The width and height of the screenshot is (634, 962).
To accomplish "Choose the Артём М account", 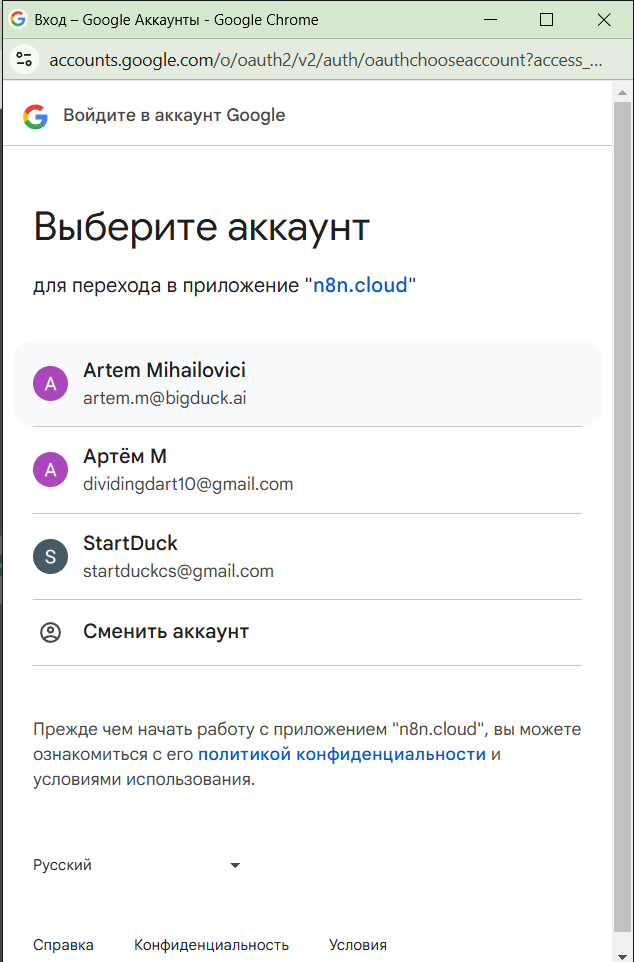I will point(307,470).
